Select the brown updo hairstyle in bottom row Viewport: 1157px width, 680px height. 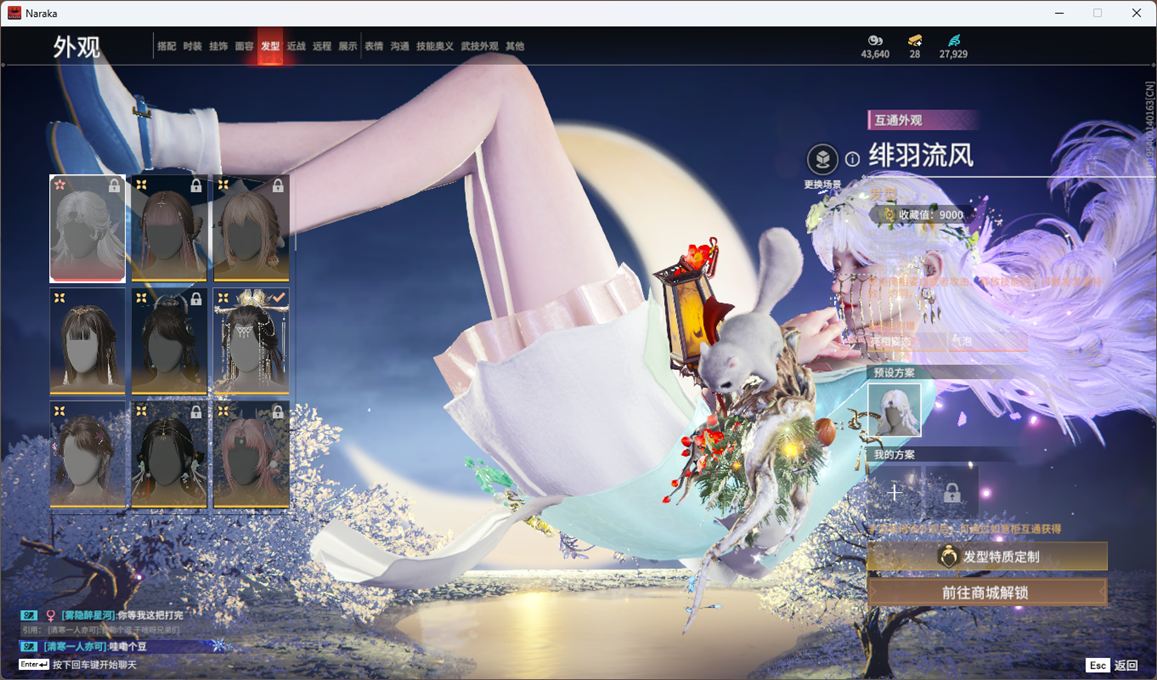pyautogui.click(x=87, y=455)
